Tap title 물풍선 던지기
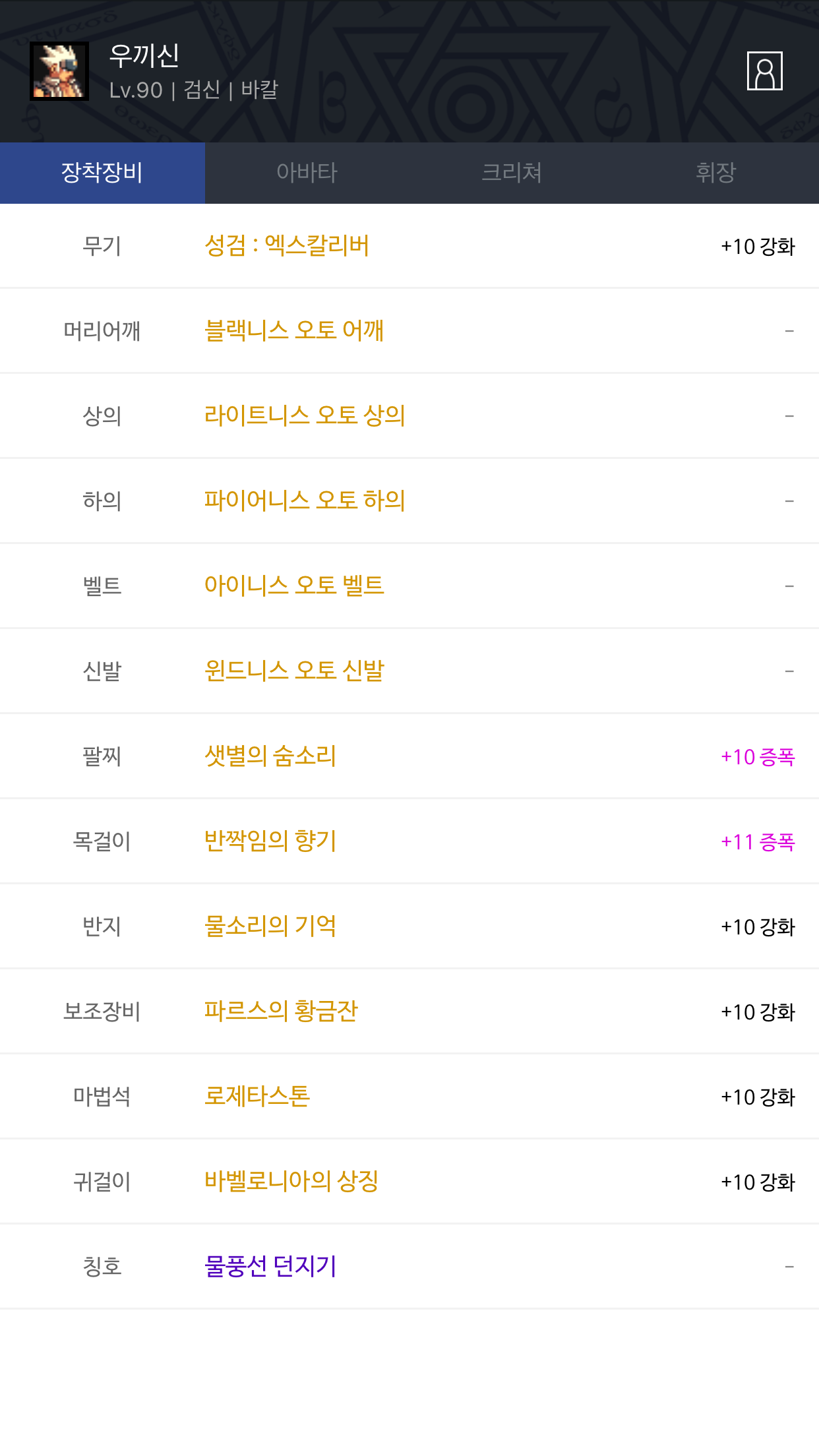 tap(270, 1266)
